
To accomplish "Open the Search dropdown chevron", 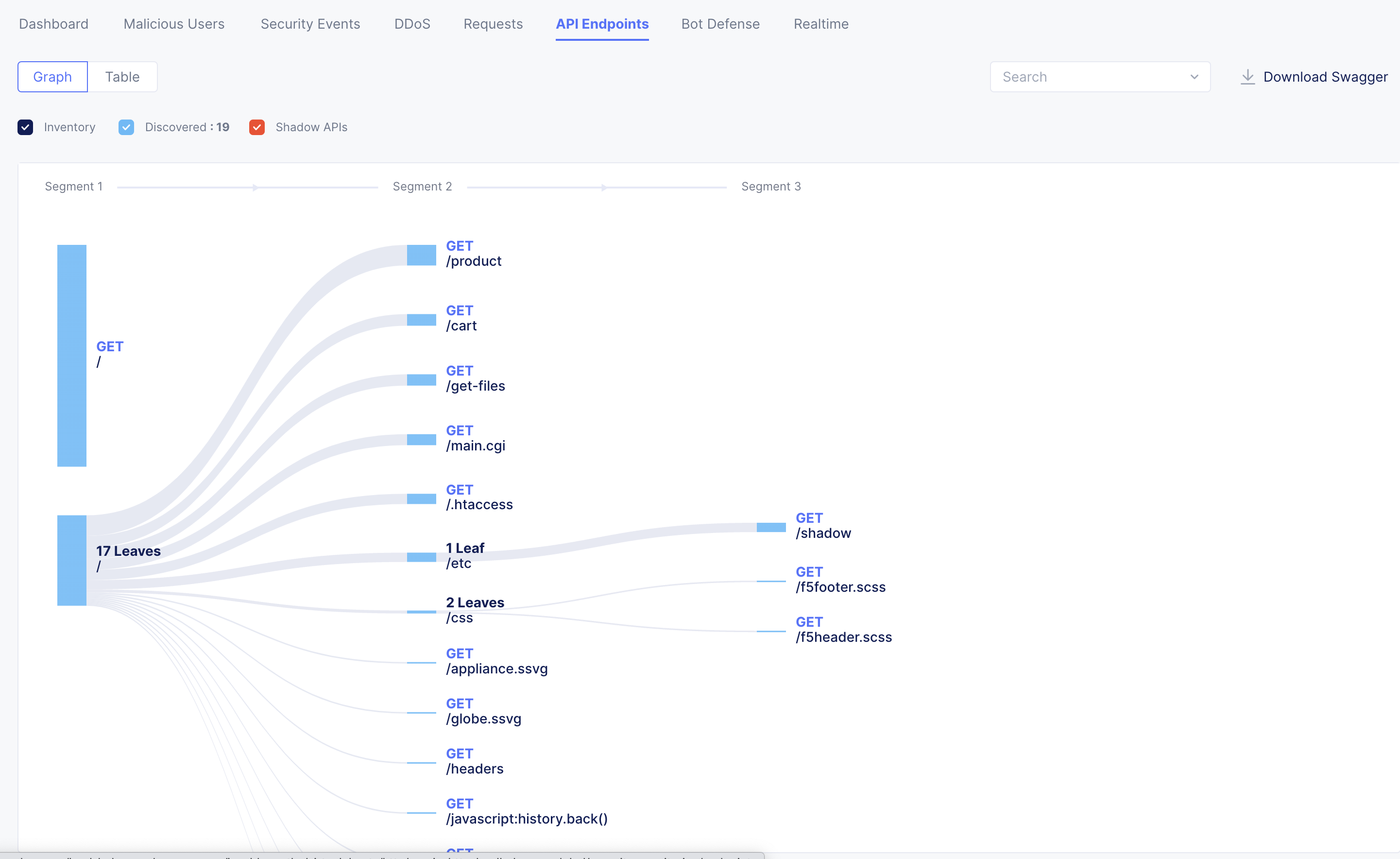I will pos(1194,77).
